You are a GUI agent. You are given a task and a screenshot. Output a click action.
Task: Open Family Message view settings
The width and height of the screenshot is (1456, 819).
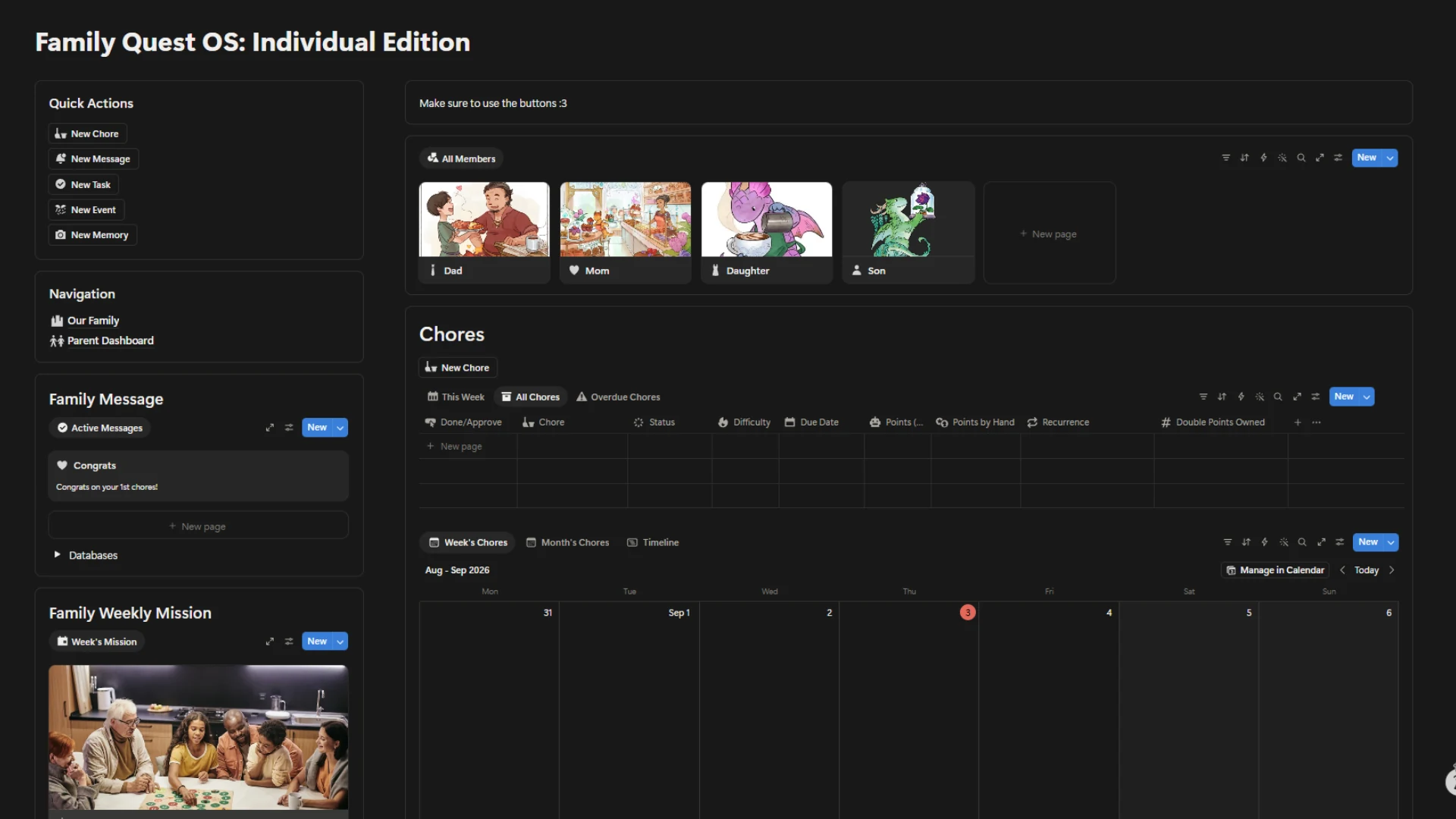pos(289,428)
